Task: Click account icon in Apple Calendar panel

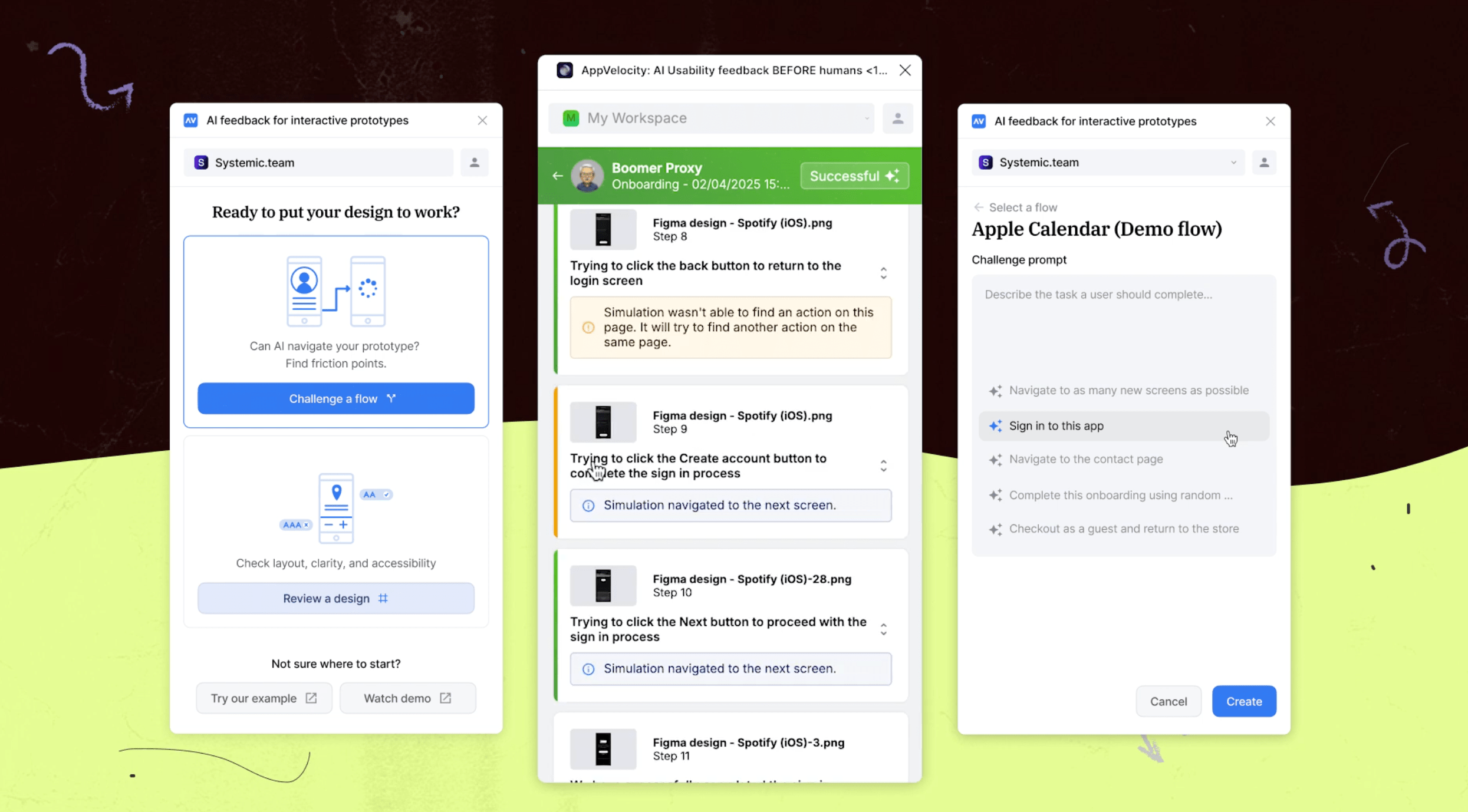Action: [x=1263, y=163]
